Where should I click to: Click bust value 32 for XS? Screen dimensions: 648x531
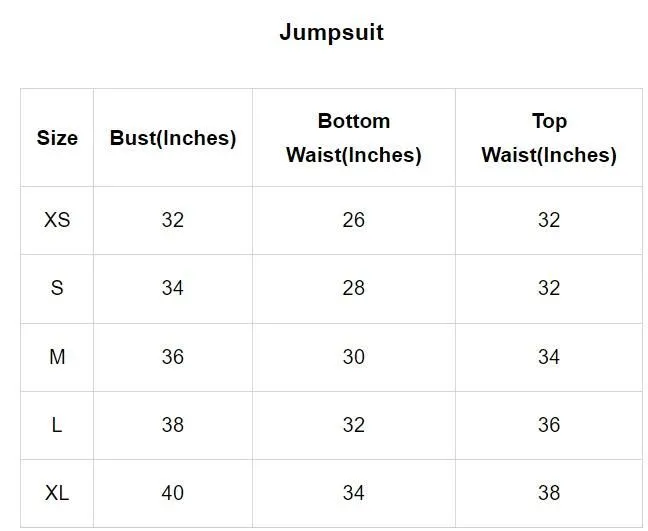[x=173, y=220]
